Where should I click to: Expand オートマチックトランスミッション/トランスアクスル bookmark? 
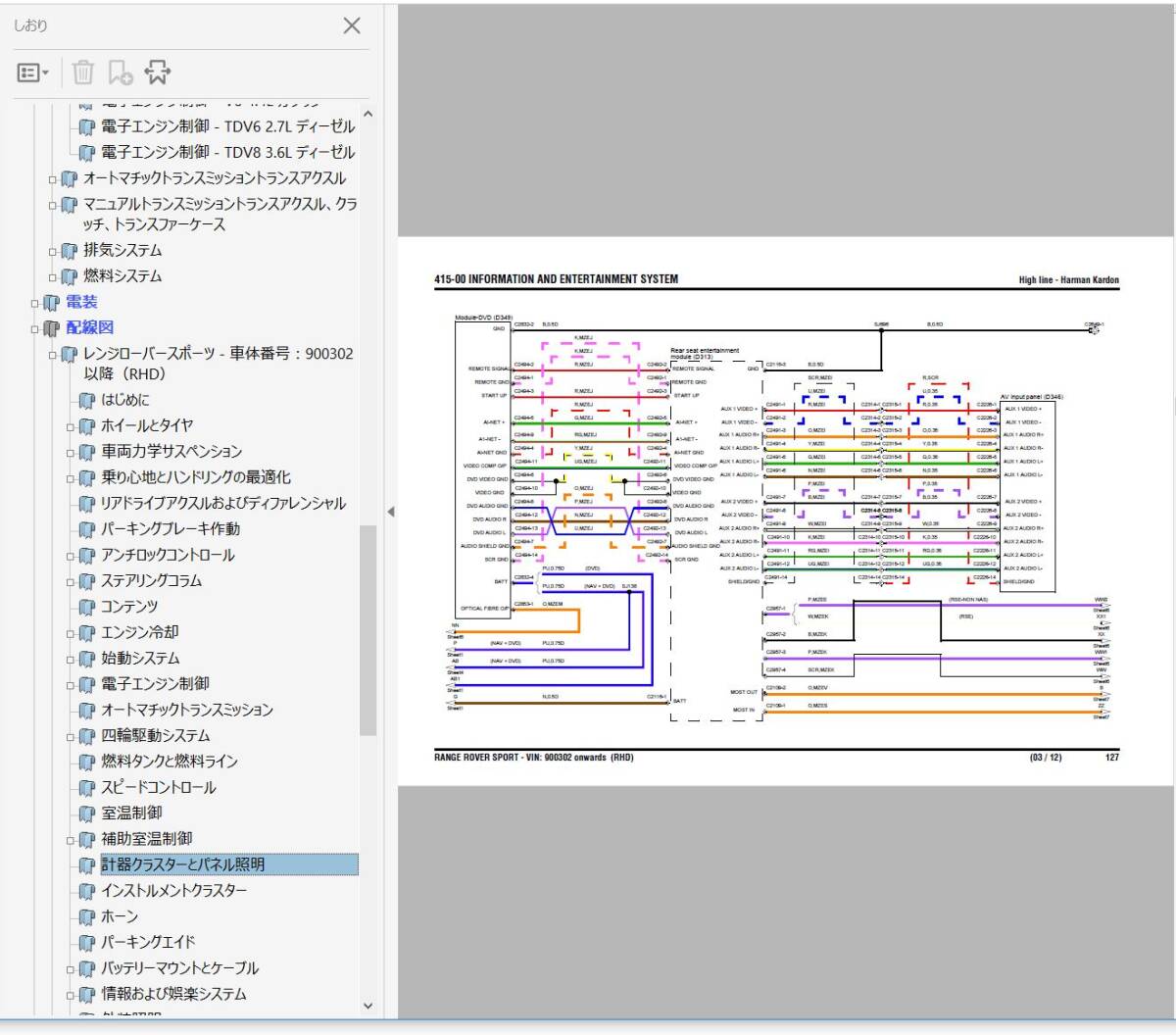tap(53, 179)
